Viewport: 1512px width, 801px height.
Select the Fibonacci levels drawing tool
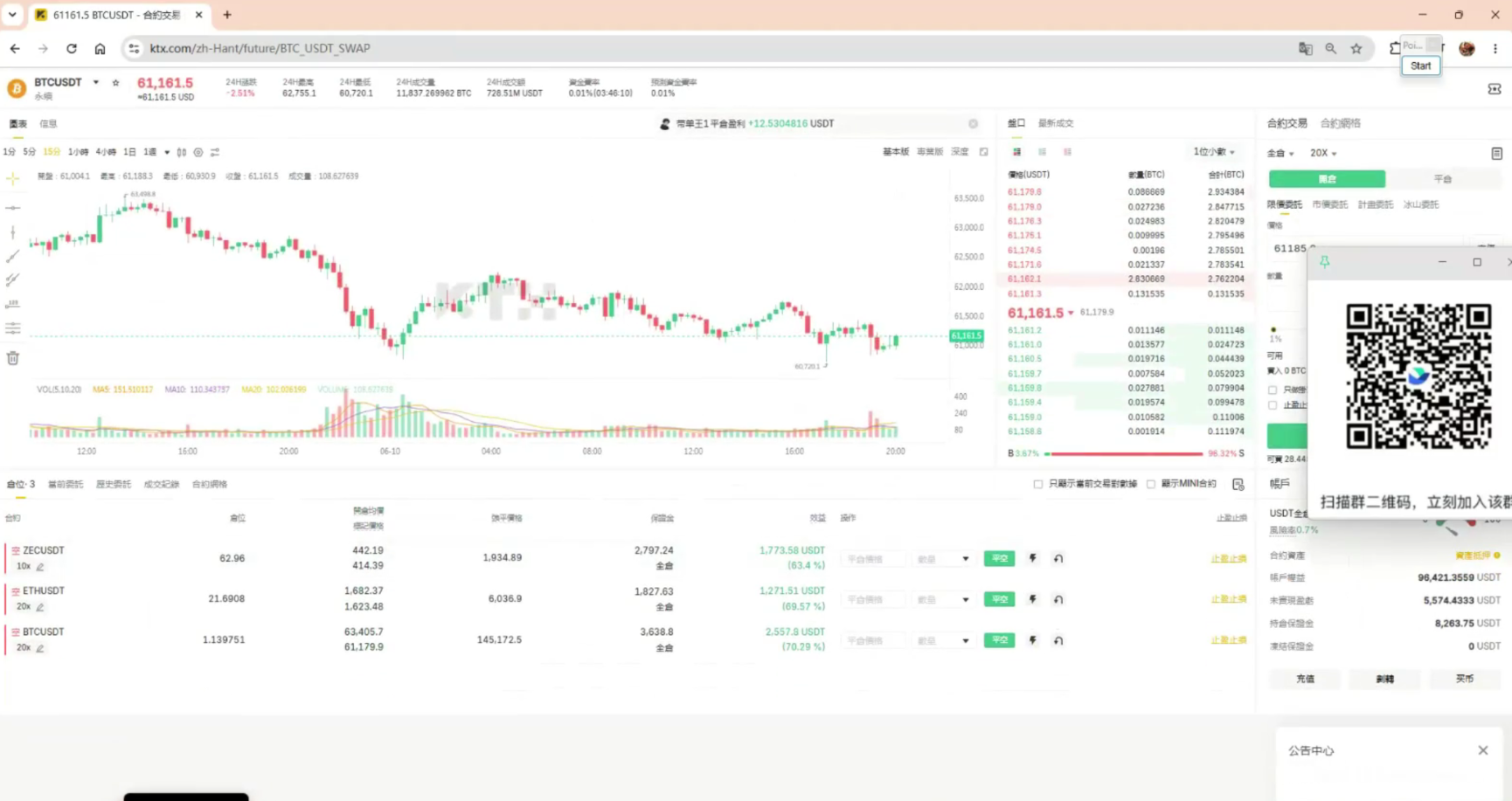[12, 328]
